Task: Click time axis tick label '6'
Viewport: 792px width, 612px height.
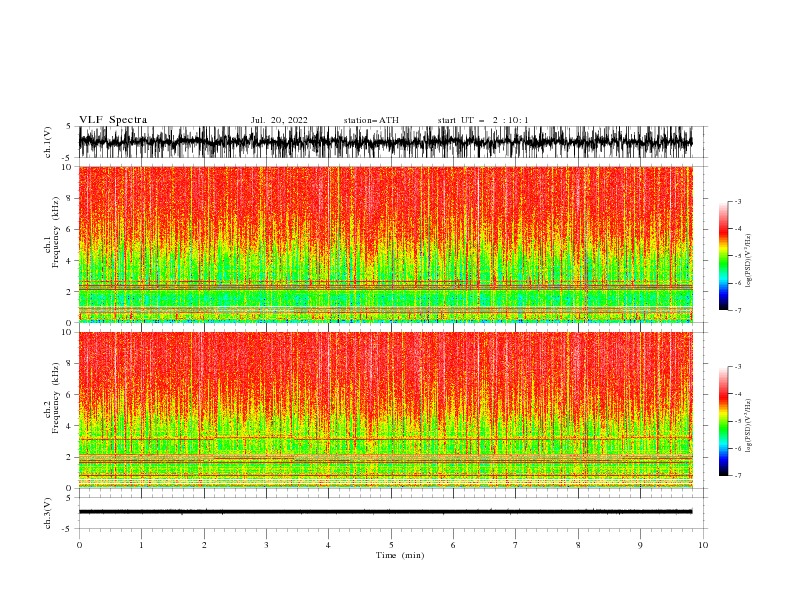Action: click(453, 545)
